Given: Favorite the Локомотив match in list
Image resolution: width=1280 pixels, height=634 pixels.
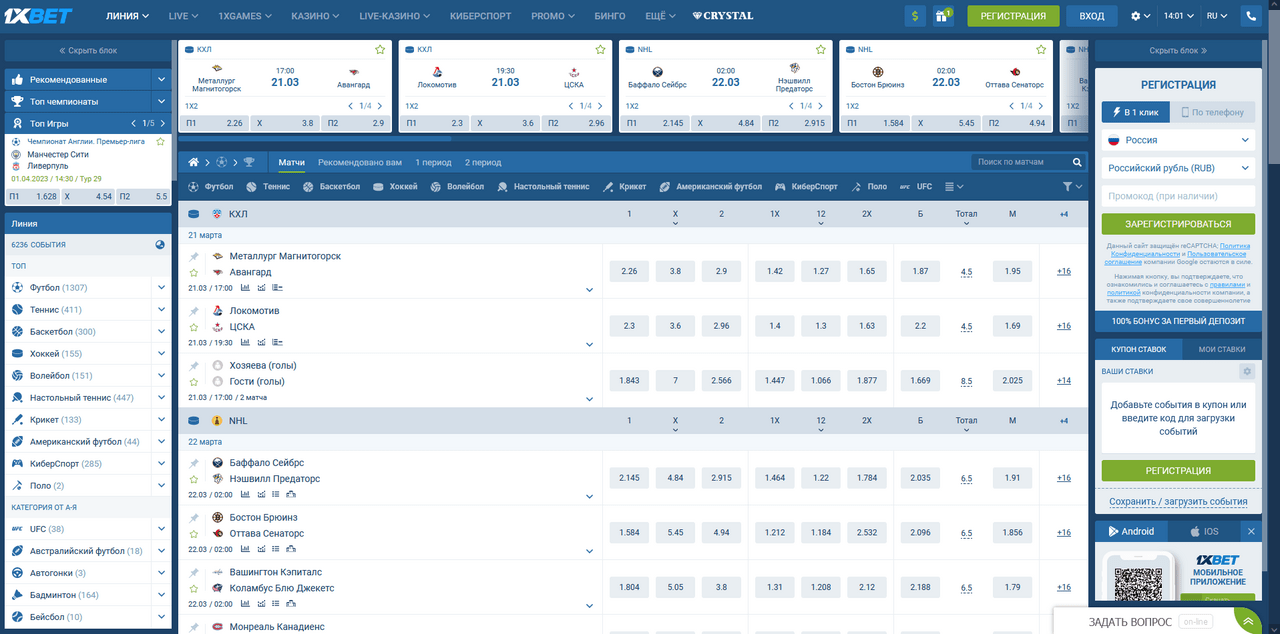Looking at the screenshot, I should point(194,327).
